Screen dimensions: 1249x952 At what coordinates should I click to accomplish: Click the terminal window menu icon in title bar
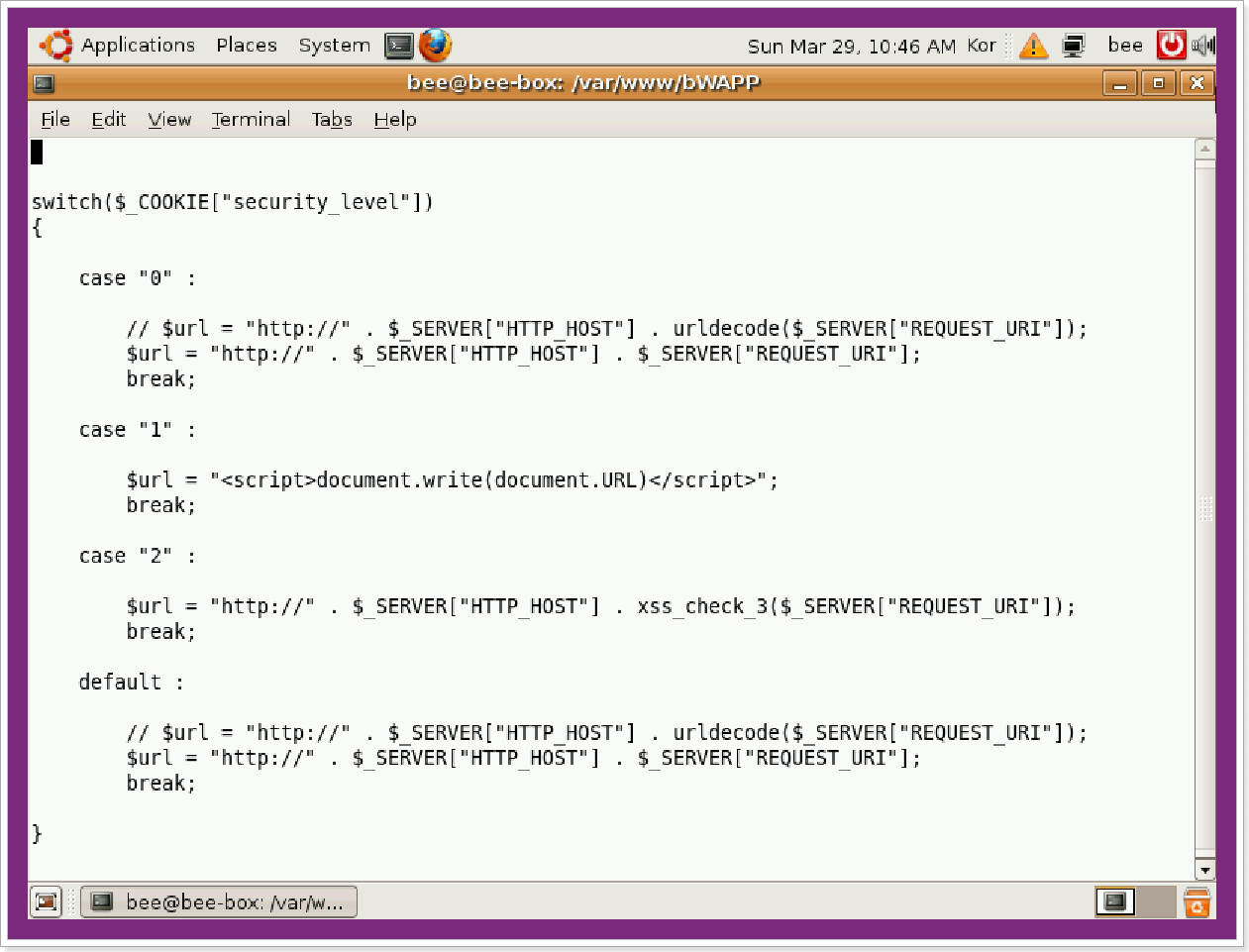(44, 83)
